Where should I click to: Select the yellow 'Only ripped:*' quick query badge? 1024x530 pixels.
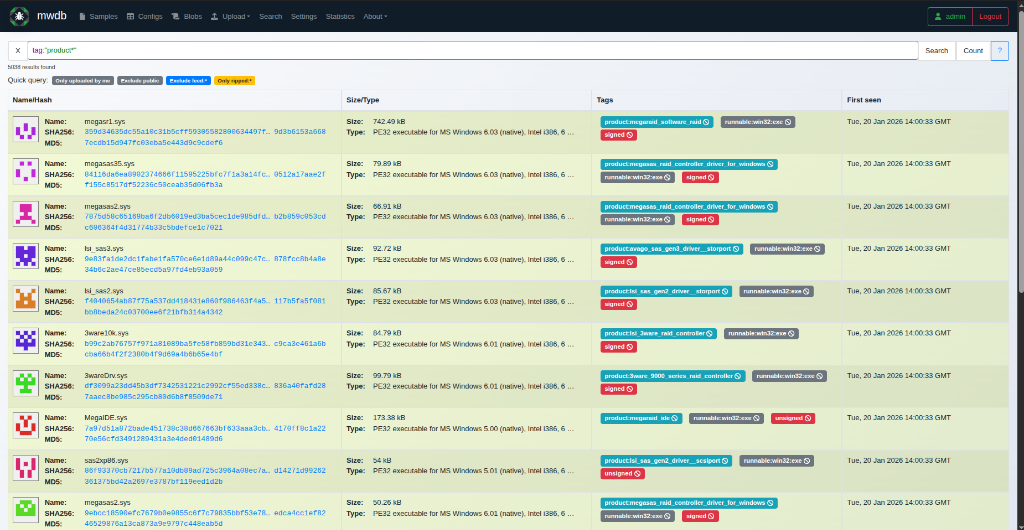[x=235, y=80]
